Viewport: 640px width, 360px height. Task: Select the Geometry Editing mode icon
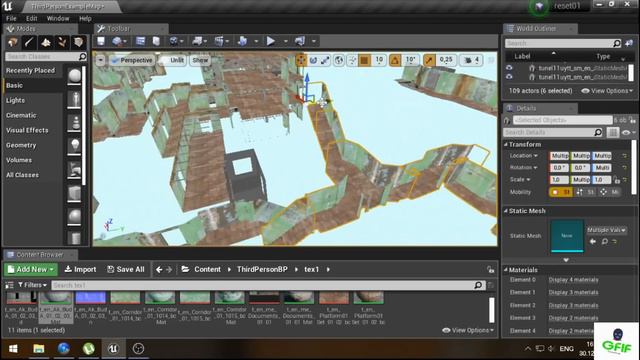coord(78,42)
